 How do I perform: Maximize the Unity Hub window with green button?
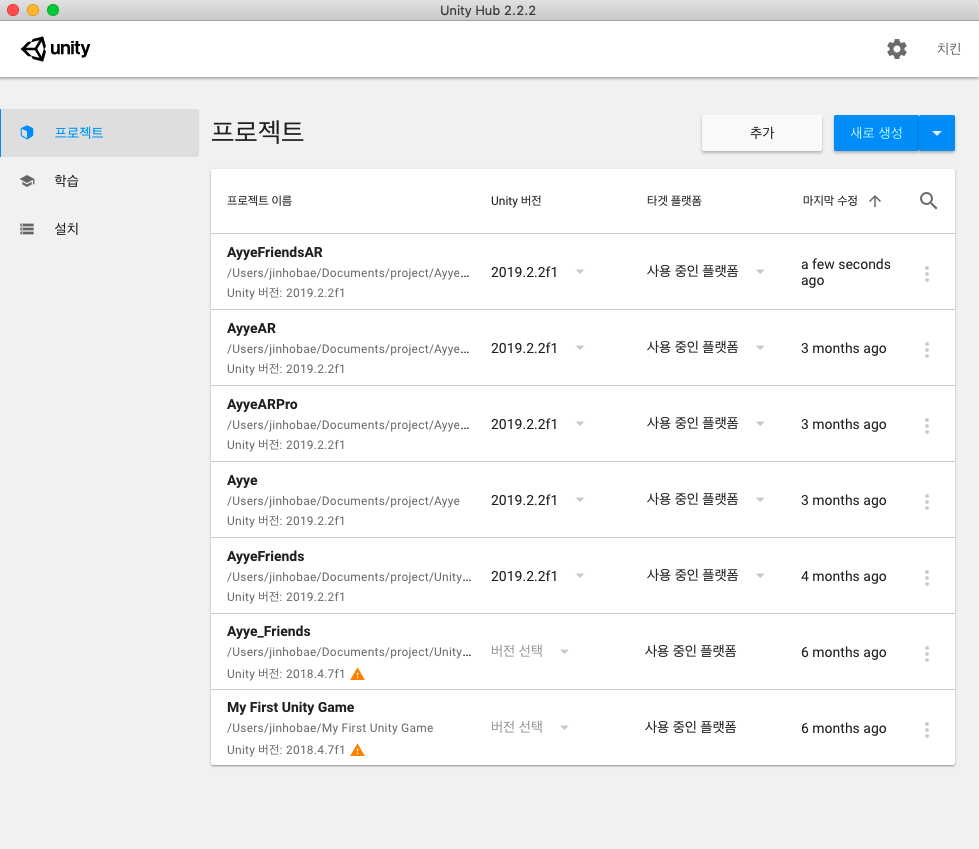pos(53,10)
